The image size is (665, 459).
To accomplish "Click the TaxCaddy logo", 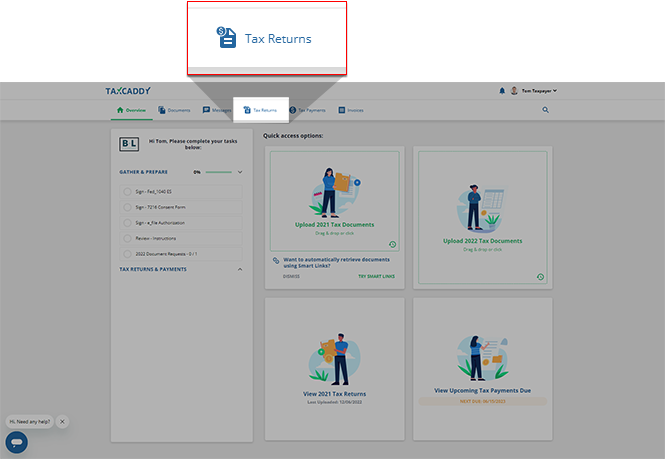I will click(x=128, y=91).
